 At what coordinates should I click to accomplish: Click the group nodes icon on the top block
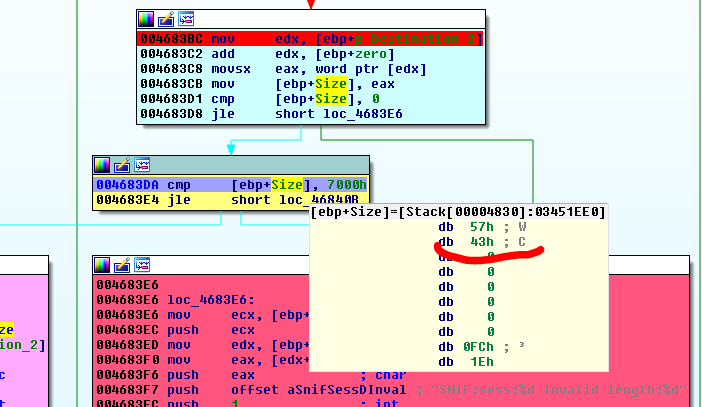pyautogui.click(x=186, y=19)
